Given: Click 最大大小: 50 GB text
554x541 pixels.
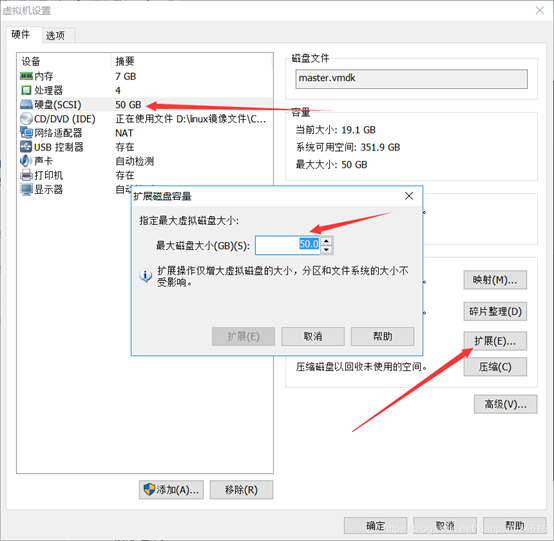Looking at the screenshot, I should pos(331,165).
